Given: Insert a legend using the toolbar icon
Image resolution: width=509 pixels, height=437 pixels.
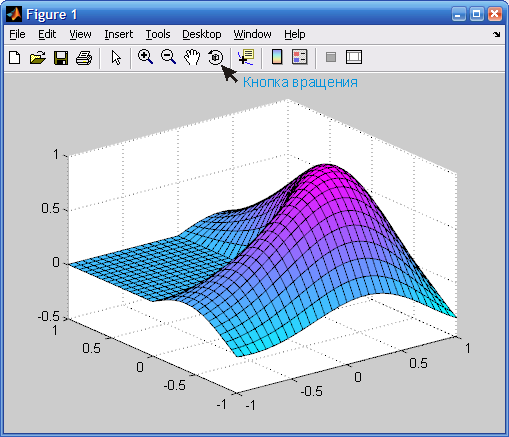Looking at the screenshot, I should (299, 57).
